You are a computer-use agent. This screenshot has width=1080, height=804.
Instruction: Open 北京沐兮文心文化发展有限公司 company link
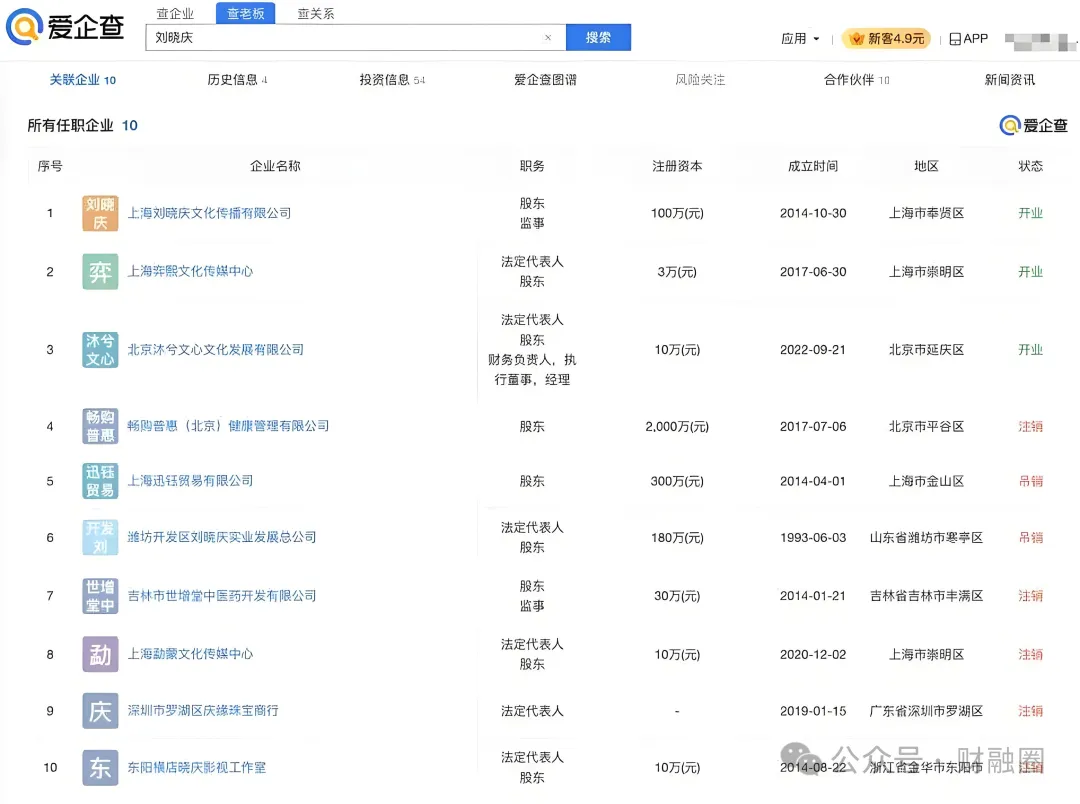coord(216,350)
